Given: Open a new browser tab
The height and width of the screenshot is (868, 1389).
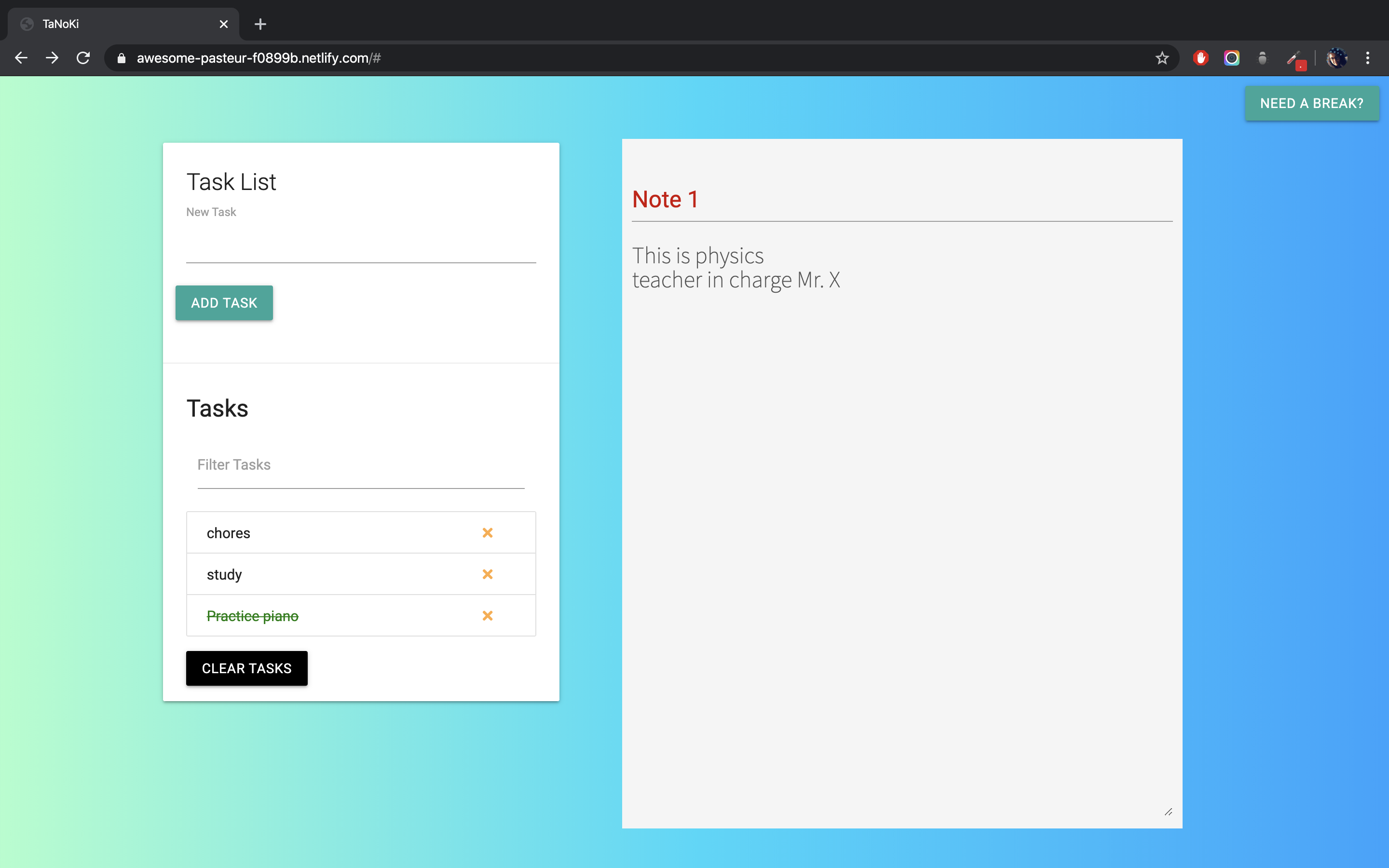Looking at the screenshot, I should (x=260, y=24).
